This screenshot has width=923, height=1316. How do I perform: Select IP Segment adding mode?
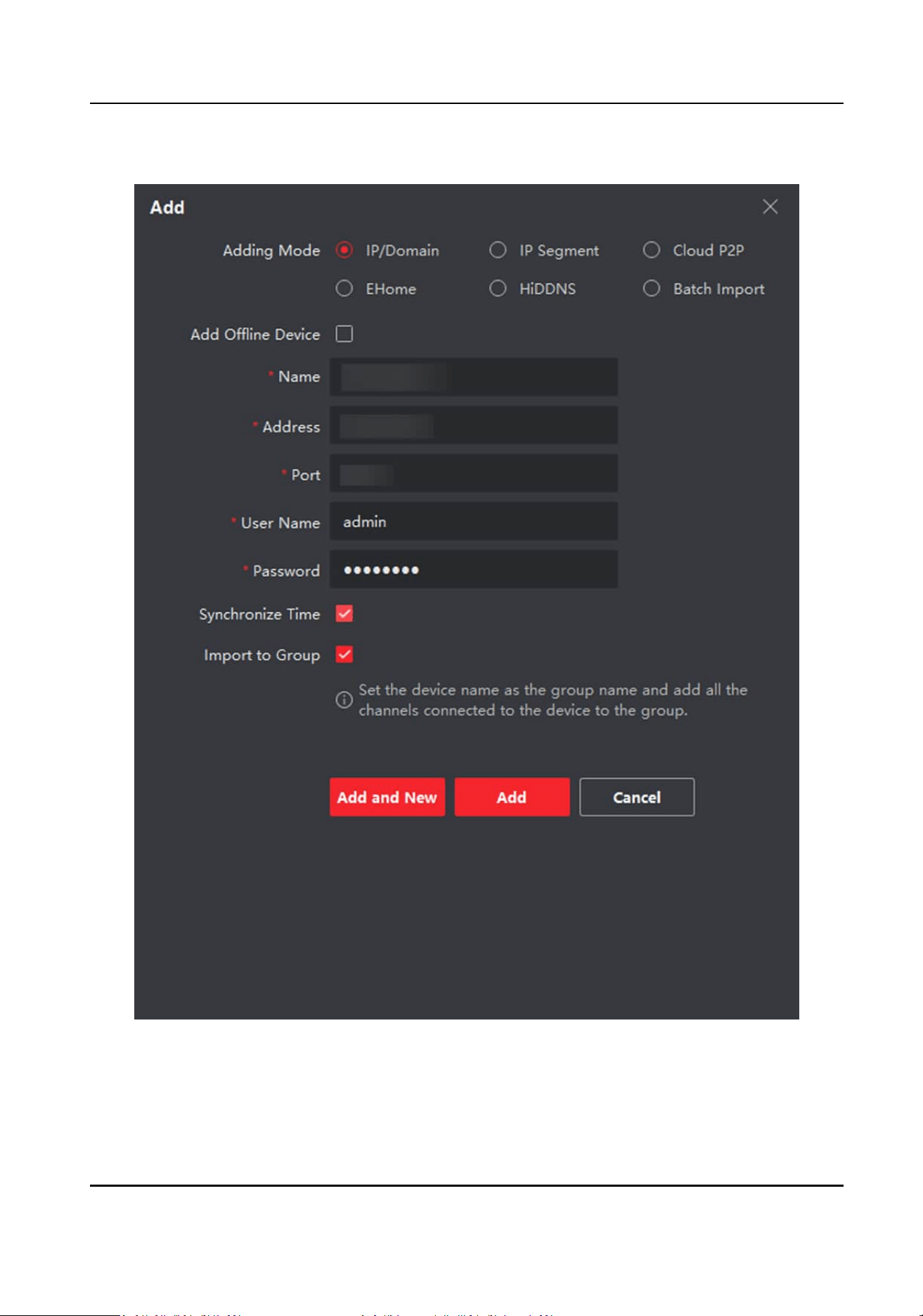498,250
